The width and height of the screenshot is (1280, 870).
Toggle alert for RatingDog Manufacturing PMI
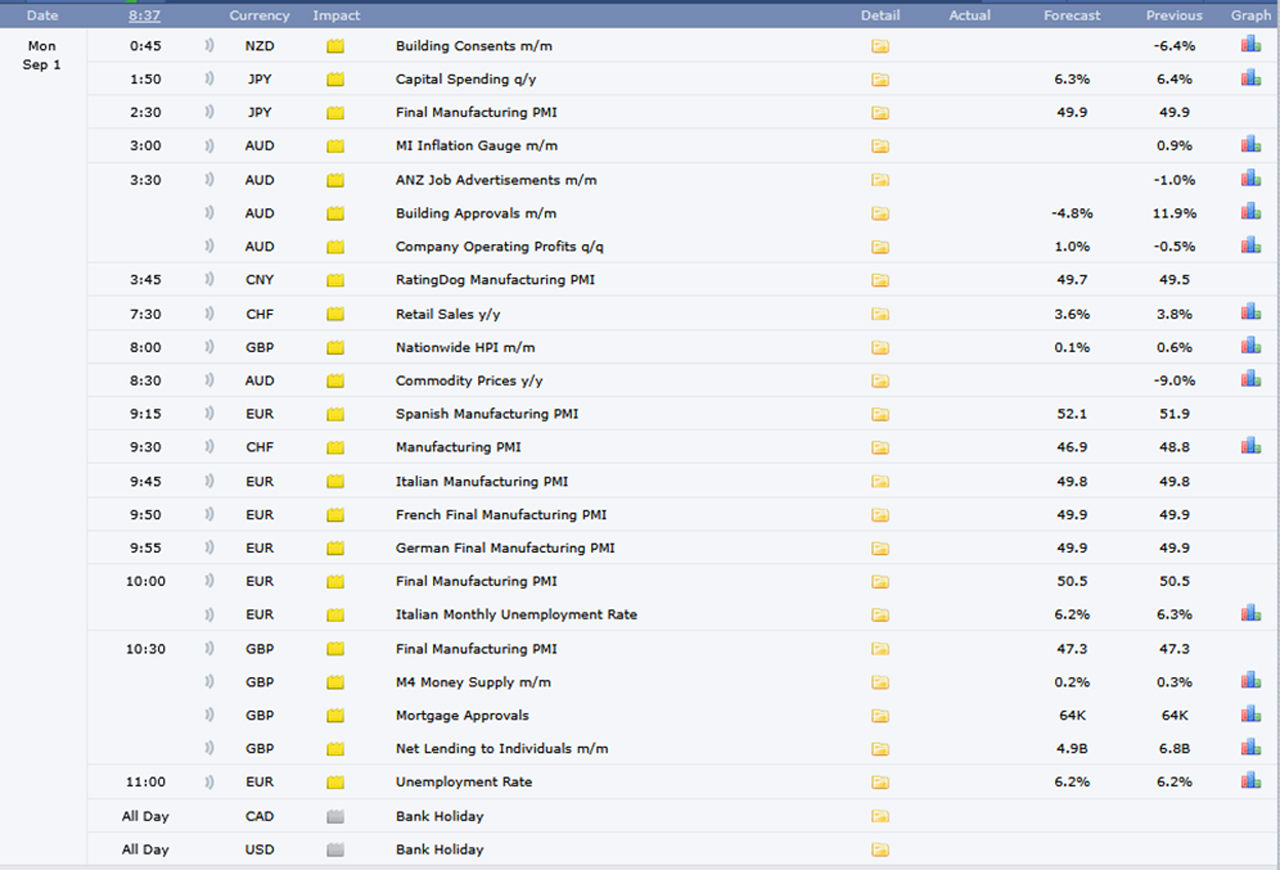[210, 280]
